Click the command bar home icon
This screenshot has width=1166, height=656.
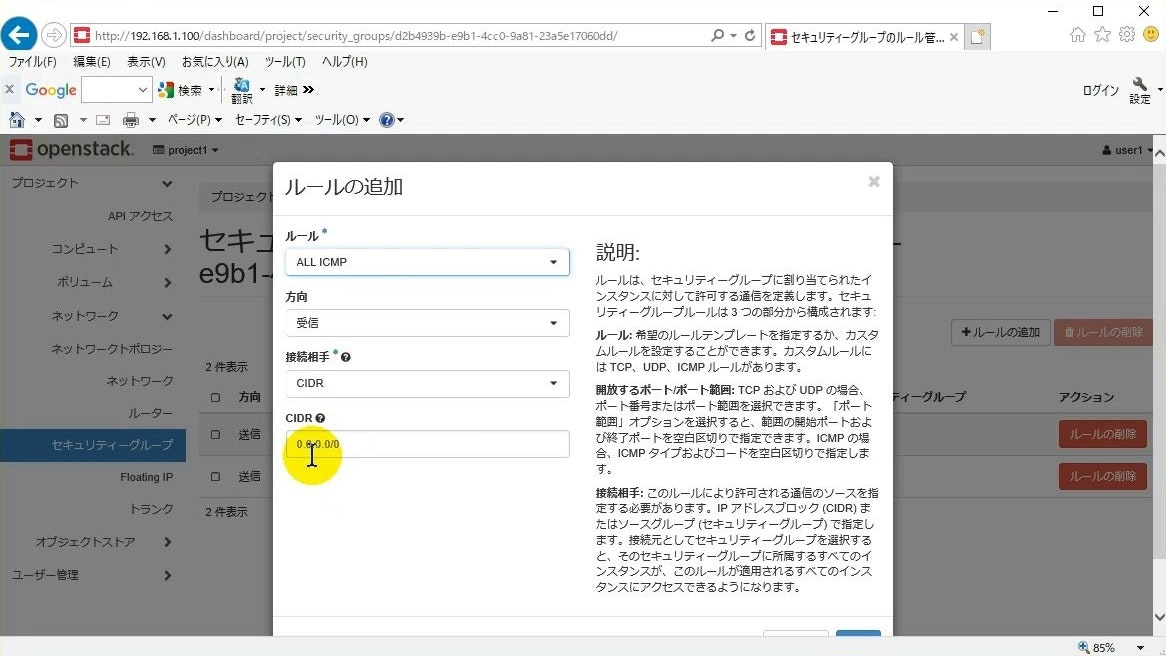(x=17, y=120)
